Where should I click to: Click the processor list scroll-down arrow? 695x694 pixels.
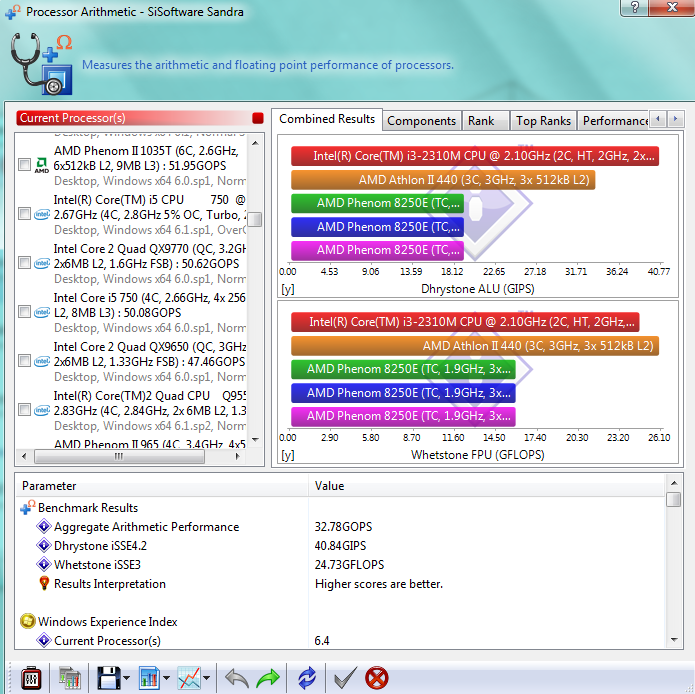[255, 440]
